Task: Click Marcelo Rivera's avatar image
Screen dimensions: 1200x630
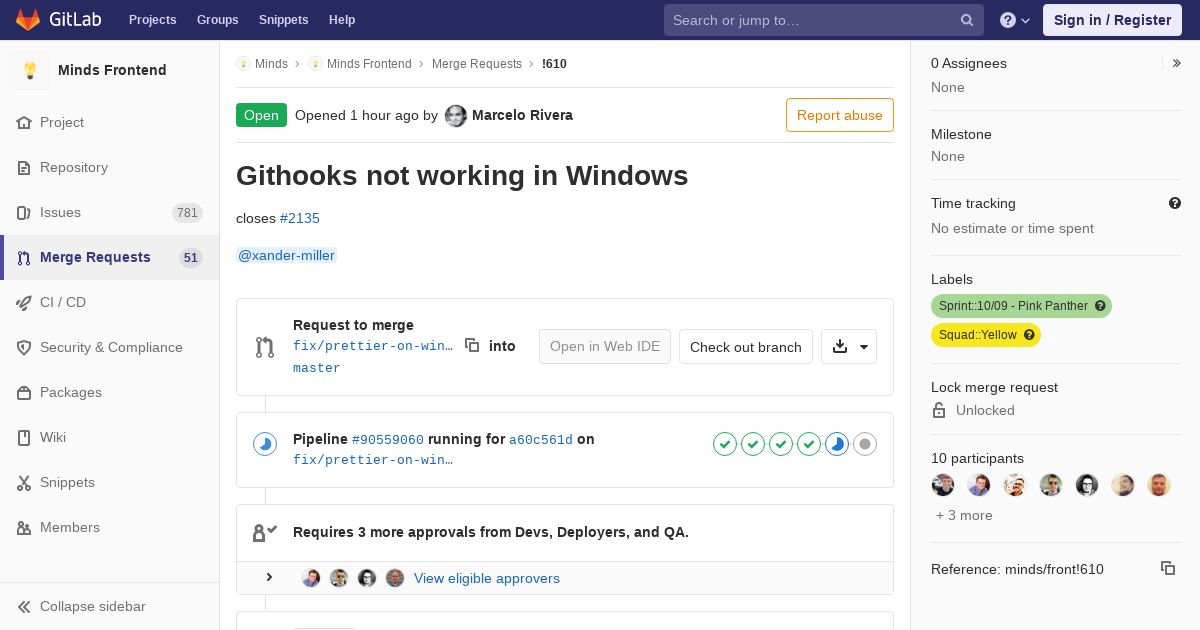Action: point(456,115)
